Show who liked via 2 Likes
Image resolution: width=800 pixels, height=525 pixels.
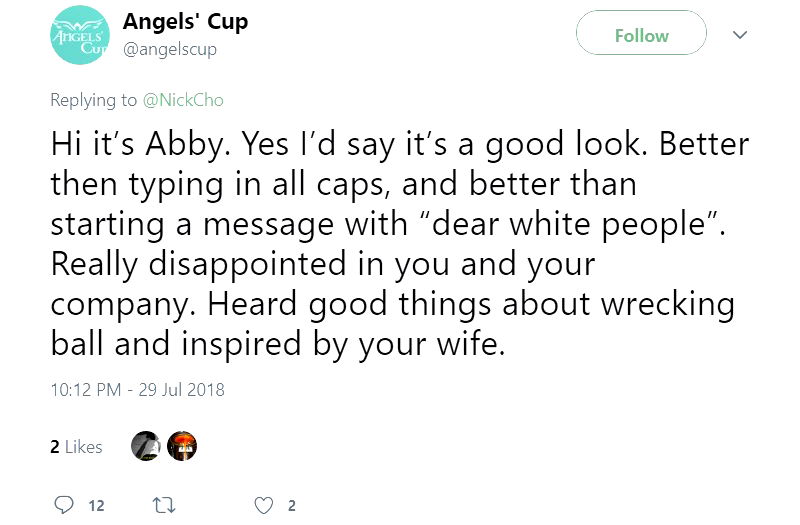click(77, 447)
